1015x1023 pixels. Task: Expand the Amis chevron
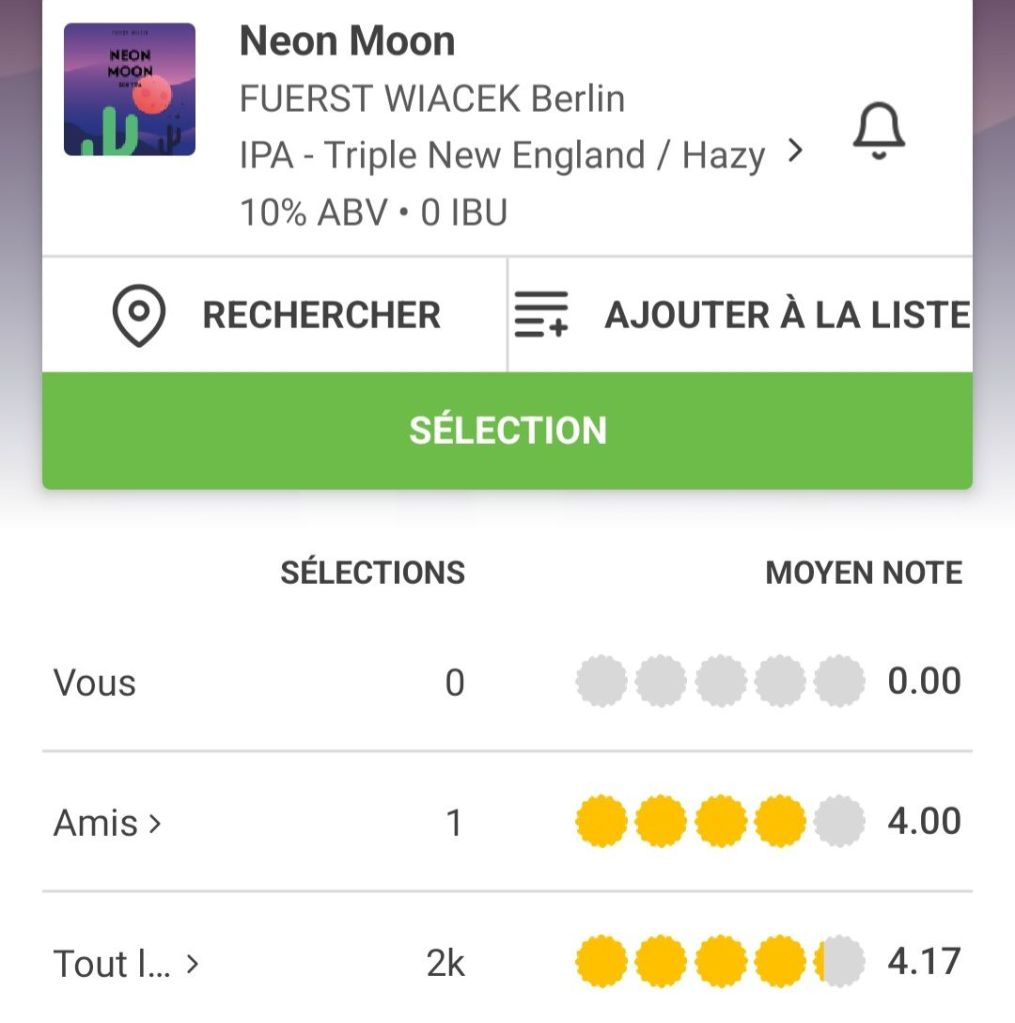155,823
